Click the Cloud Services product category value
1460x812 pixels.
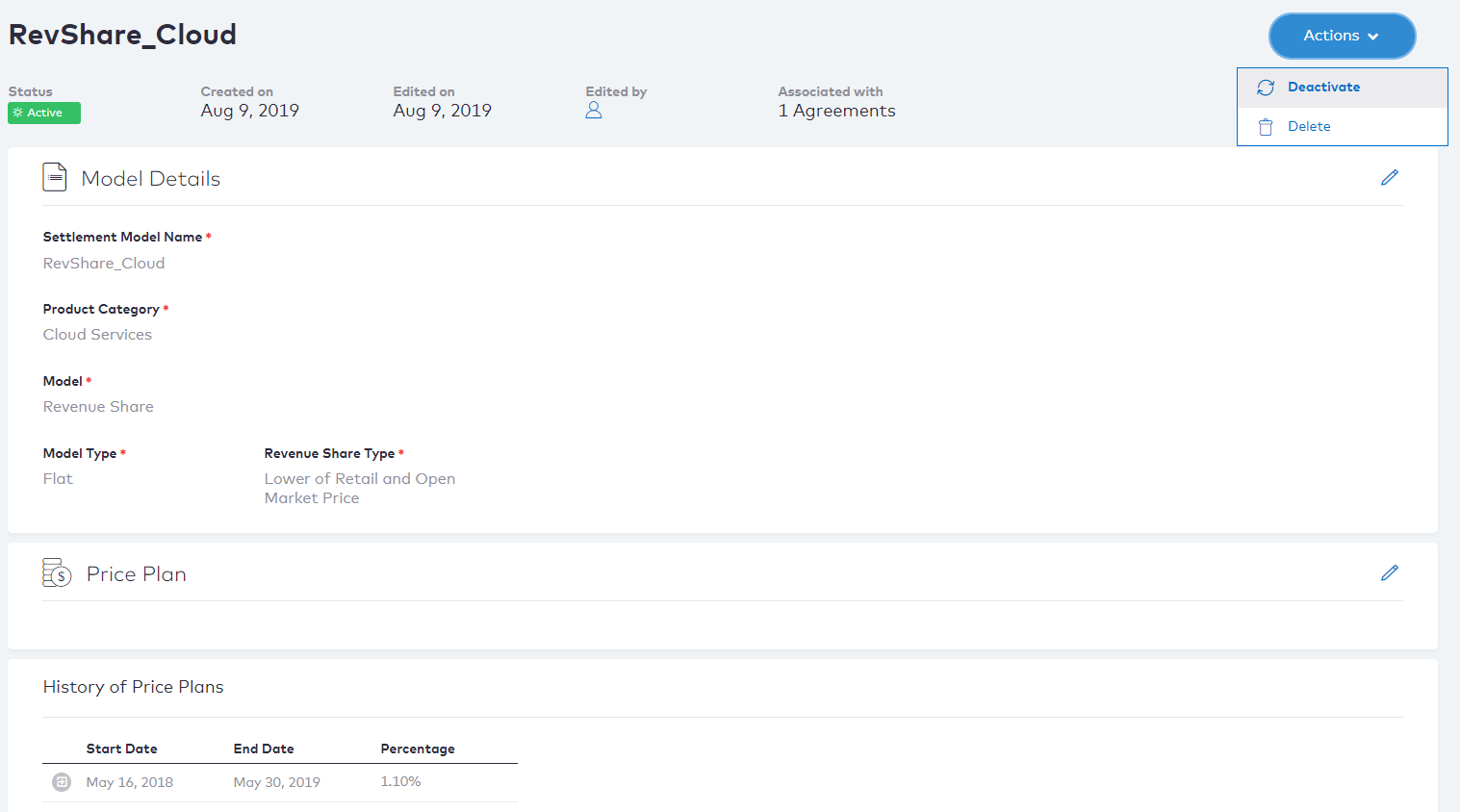pyautogui.click(x=97, y=335)
